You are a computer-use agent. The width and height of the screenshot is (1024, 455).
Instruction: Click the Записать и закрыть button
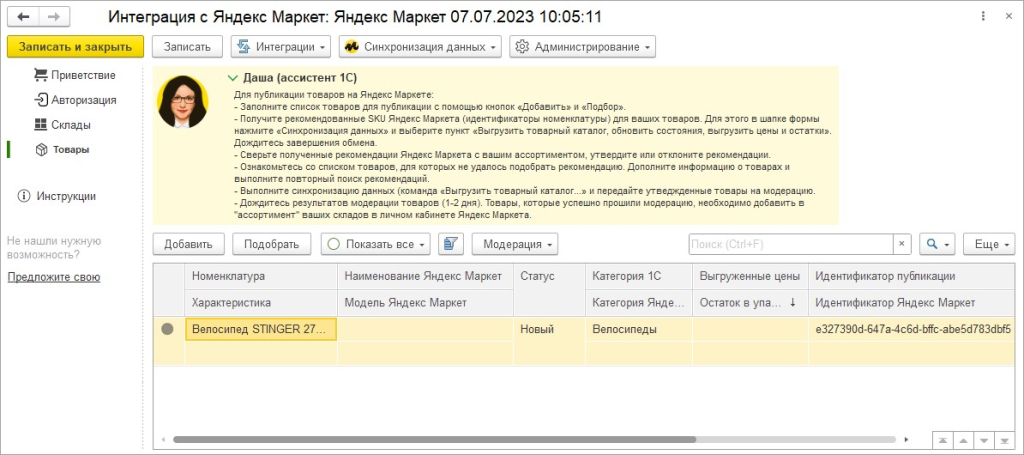(75, 47)
